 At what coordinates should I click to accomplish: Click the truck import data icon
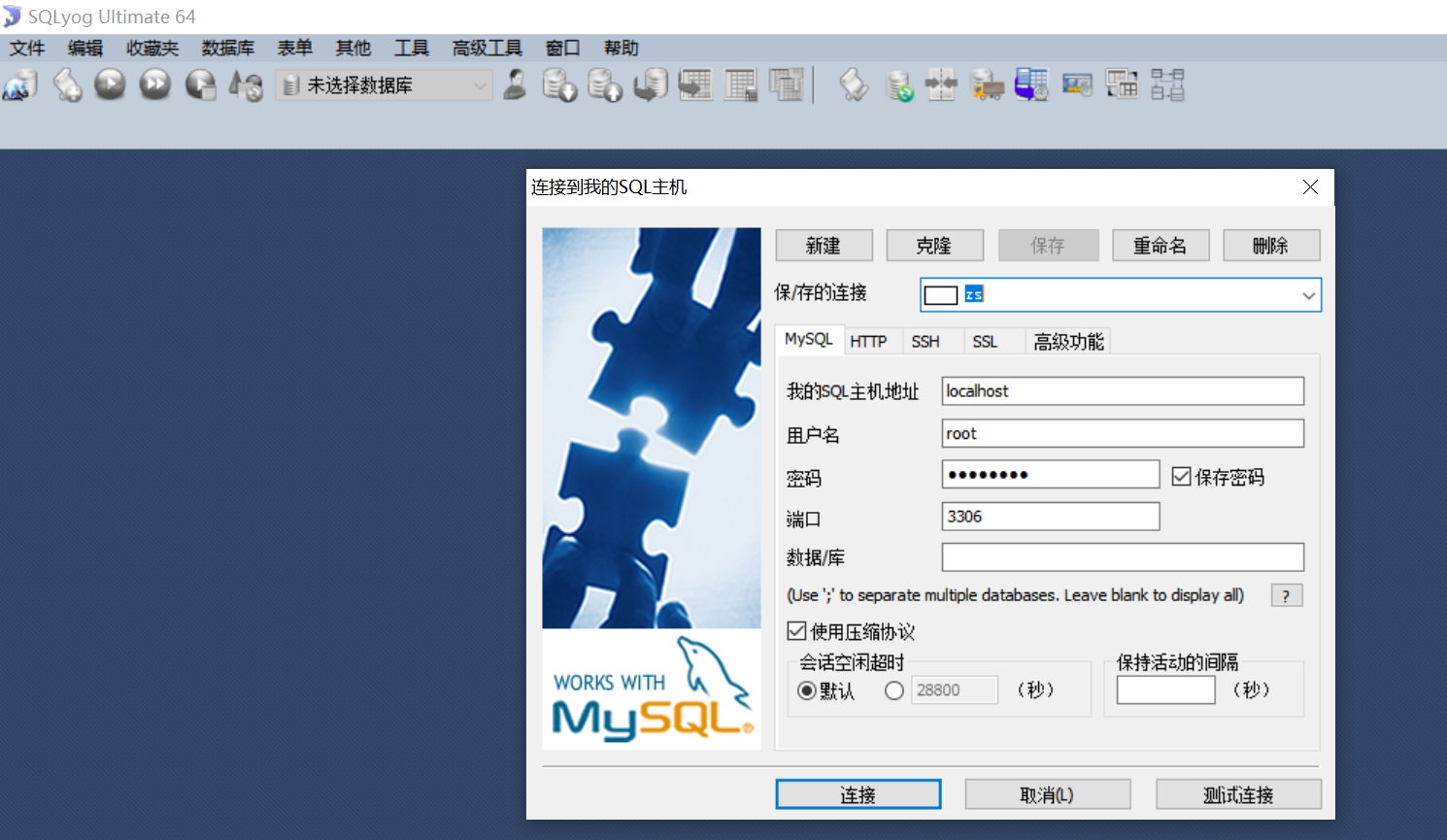tap(987, 85)
